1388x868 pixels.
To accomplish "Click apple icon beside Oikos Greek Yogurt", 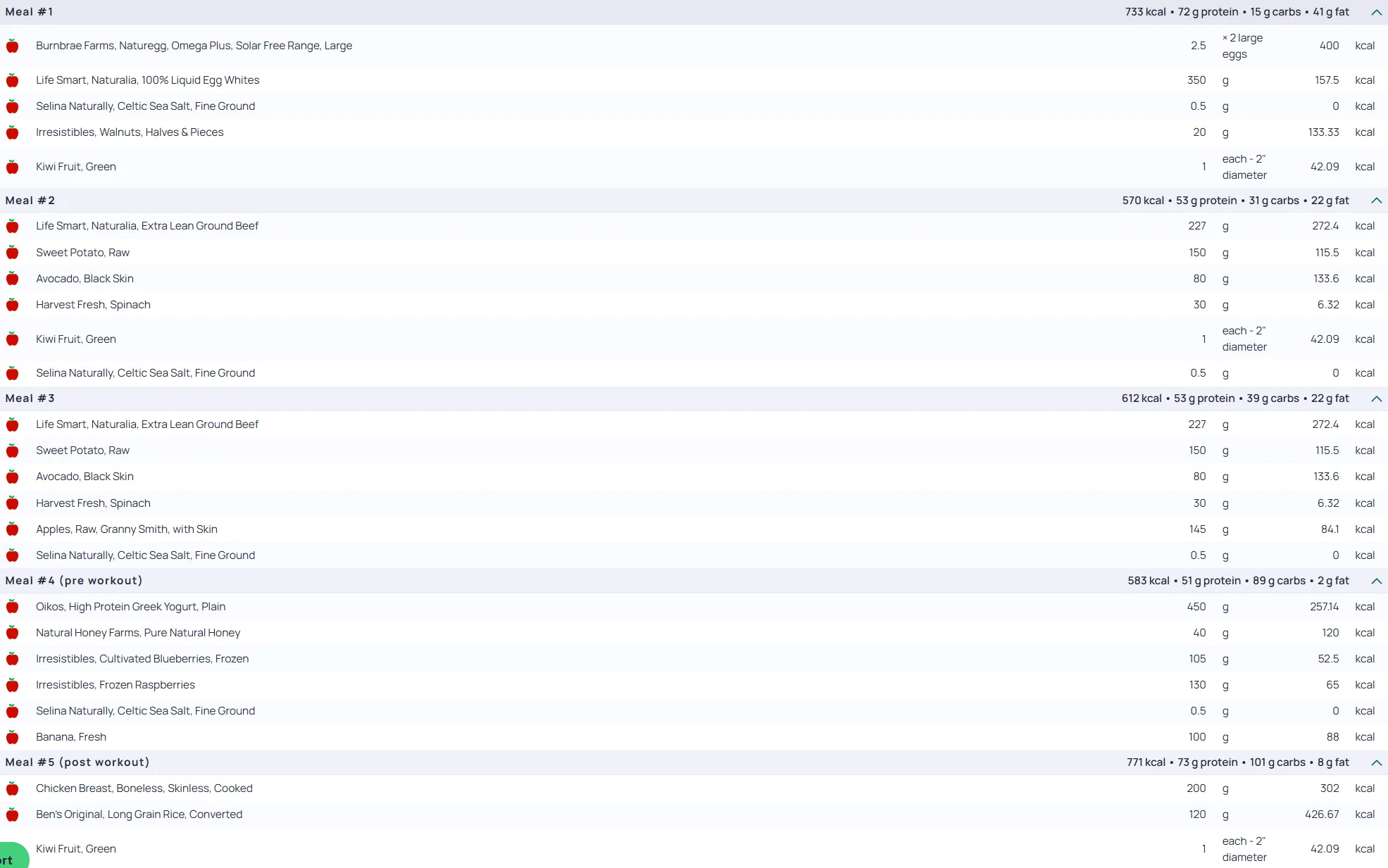I will [13, 607].
